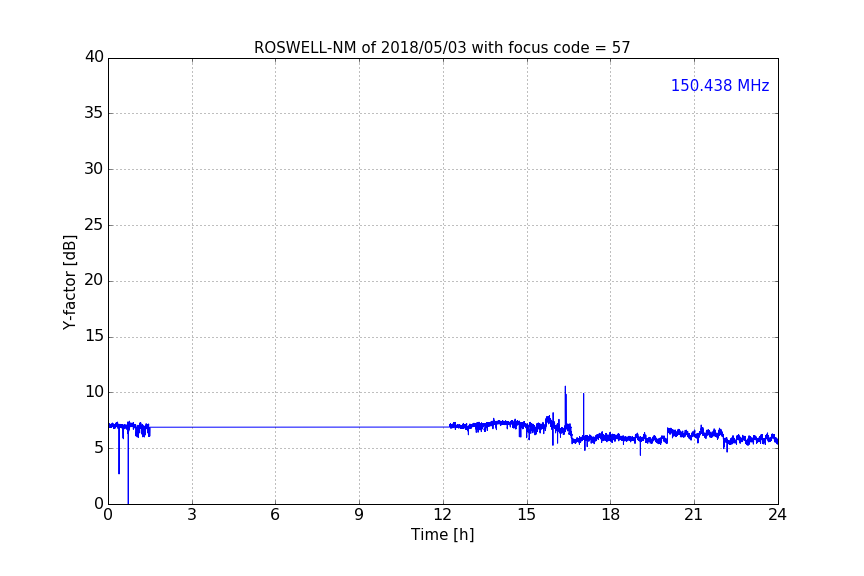
Task: Click the y-axis tick label '40'
Action: click(x=94, y=57)
